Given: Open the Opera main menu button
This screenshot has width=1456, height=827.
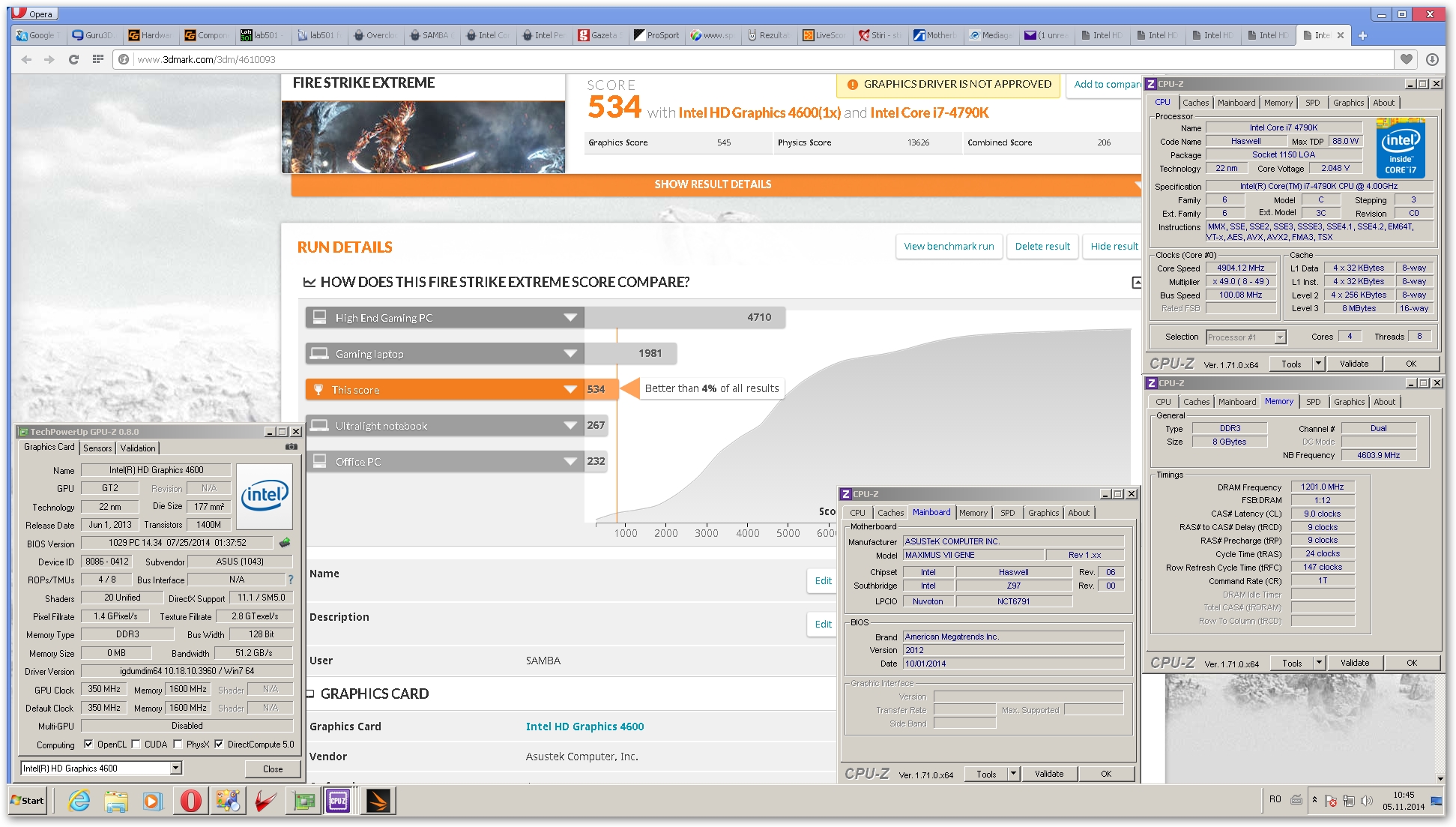Looking at the screenshot, I should [36, 13].
